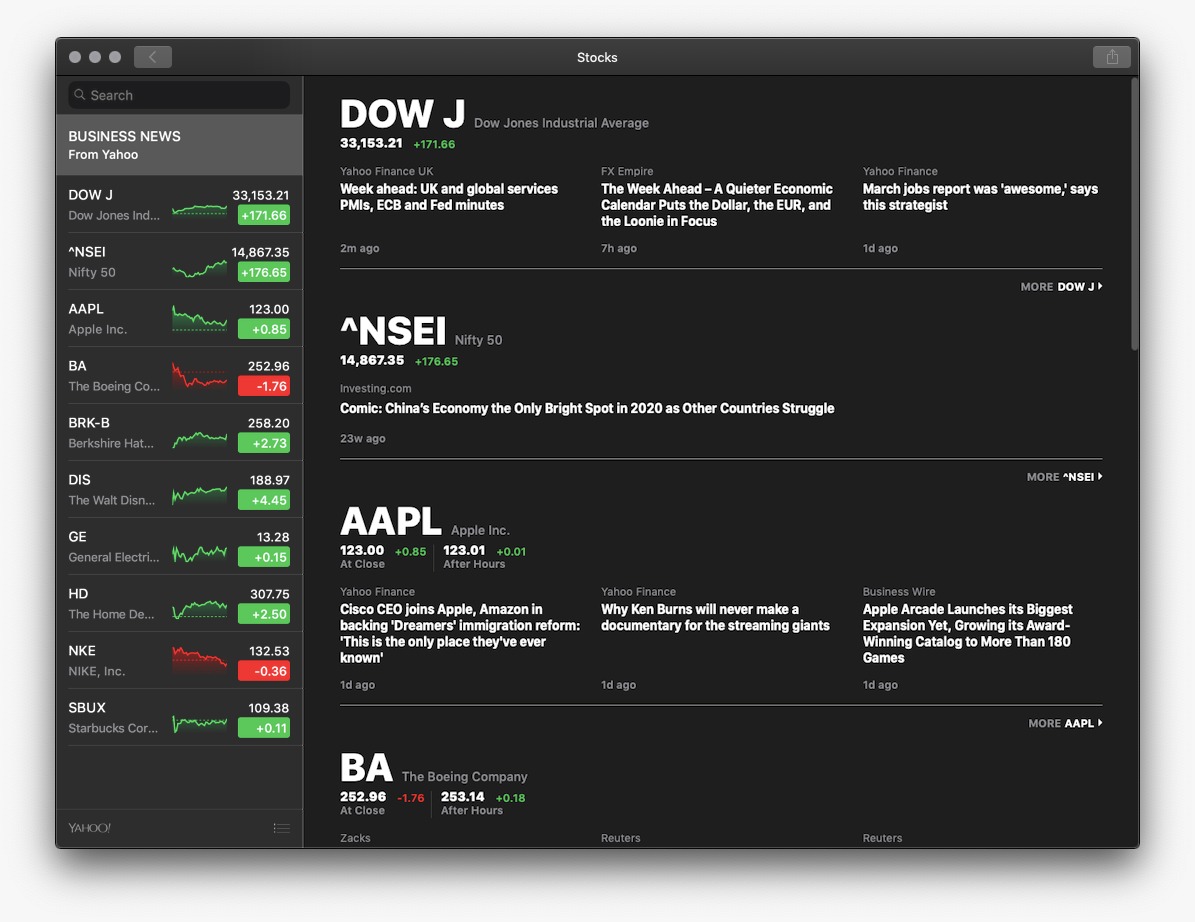
Task: Click the magnifier icon in search field
Action: coord(79,95)
